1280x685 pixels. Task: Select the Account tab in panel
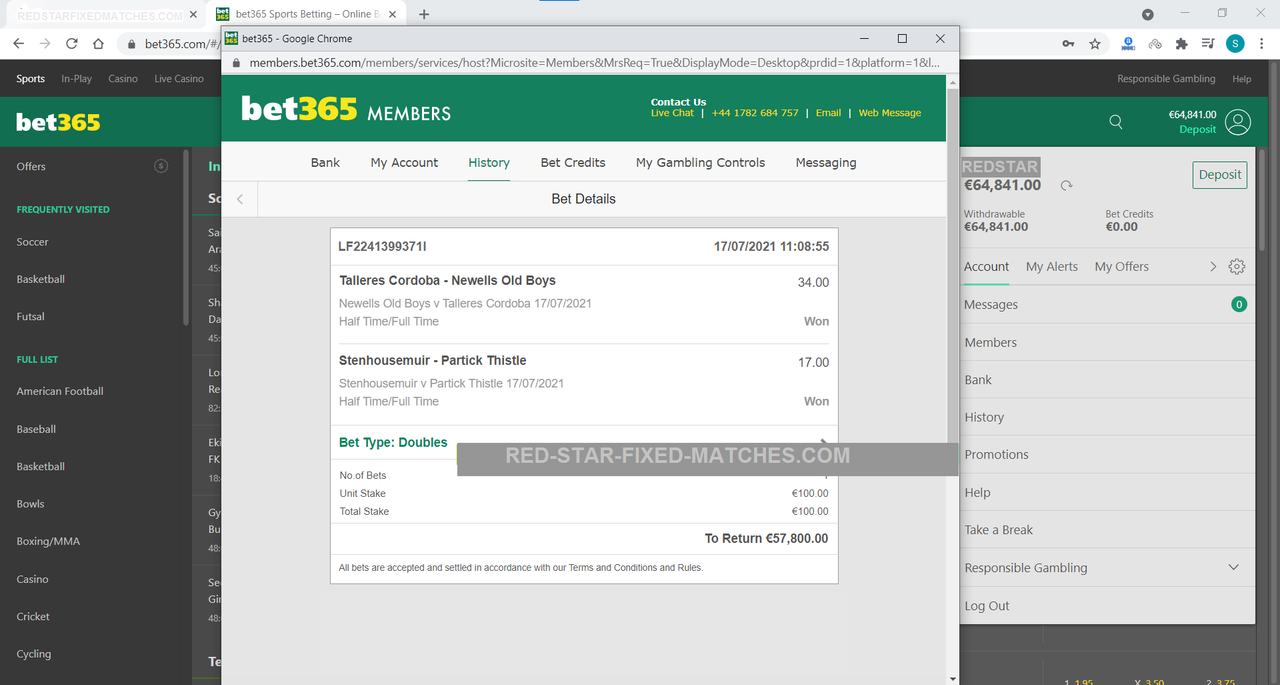pos(987,267)
